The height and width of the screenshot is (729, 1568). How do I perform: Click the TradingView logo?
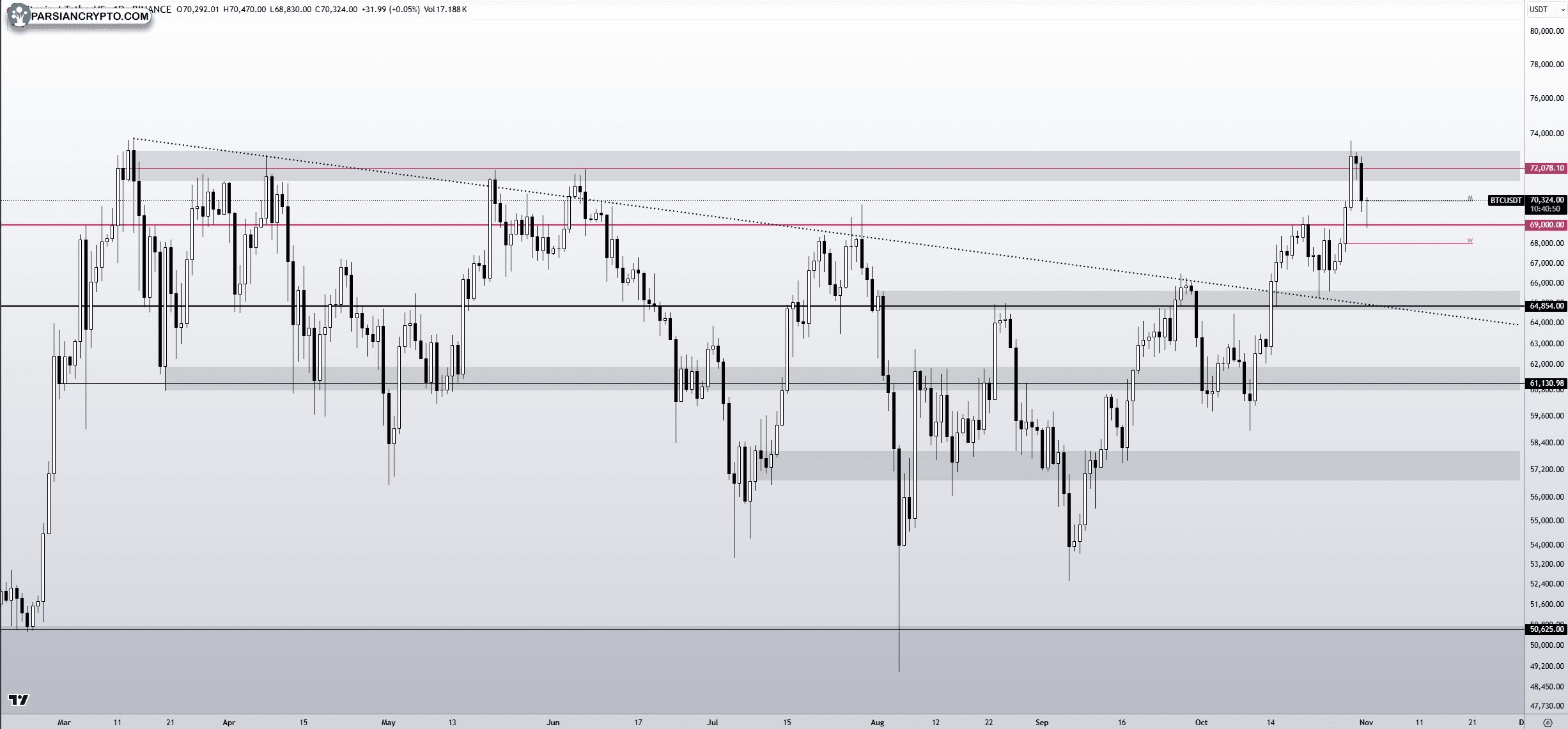(x=19, y=700)
